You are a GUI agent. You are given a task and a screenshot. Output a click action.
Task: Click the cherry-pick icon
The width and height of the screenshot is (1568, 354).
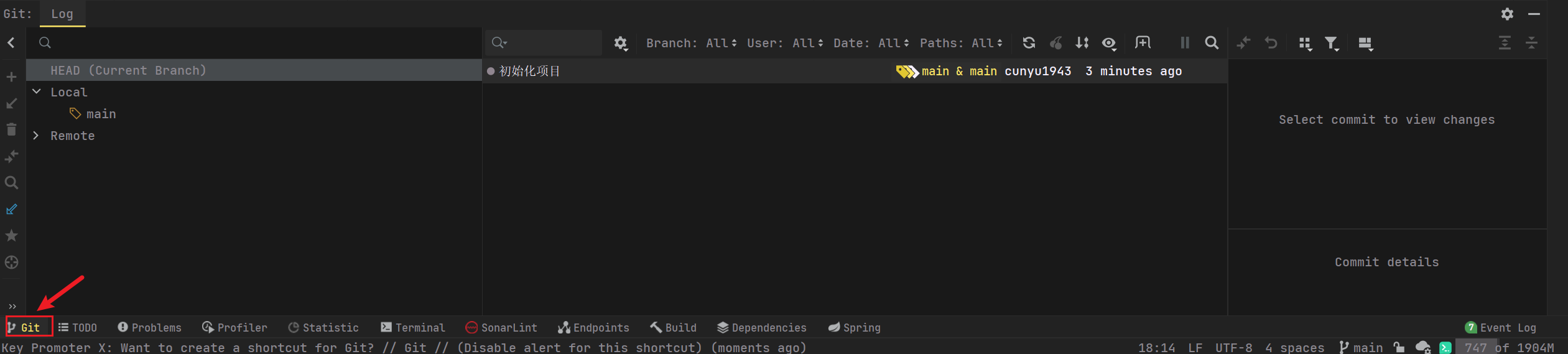pyautogui.click(x=1055, y=43)
